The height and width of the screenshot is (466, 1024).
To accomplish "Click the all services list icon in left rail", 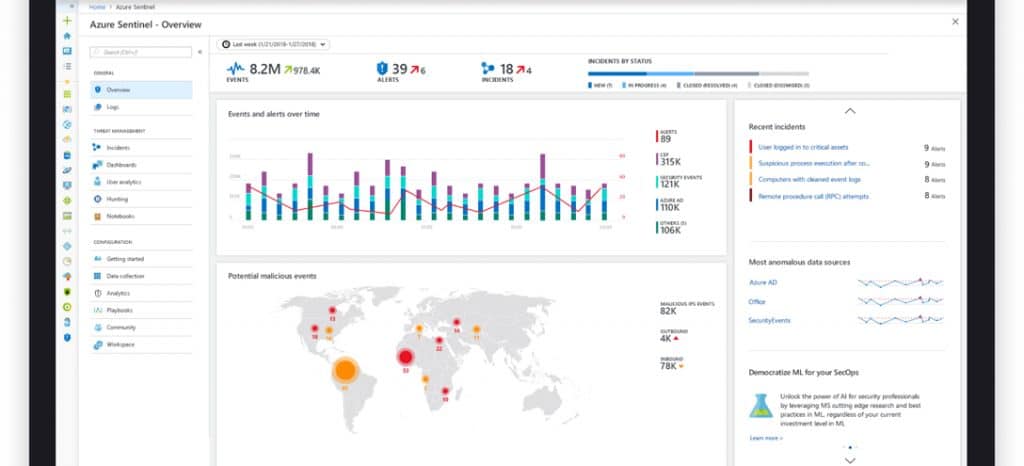I will pos(67,66).
